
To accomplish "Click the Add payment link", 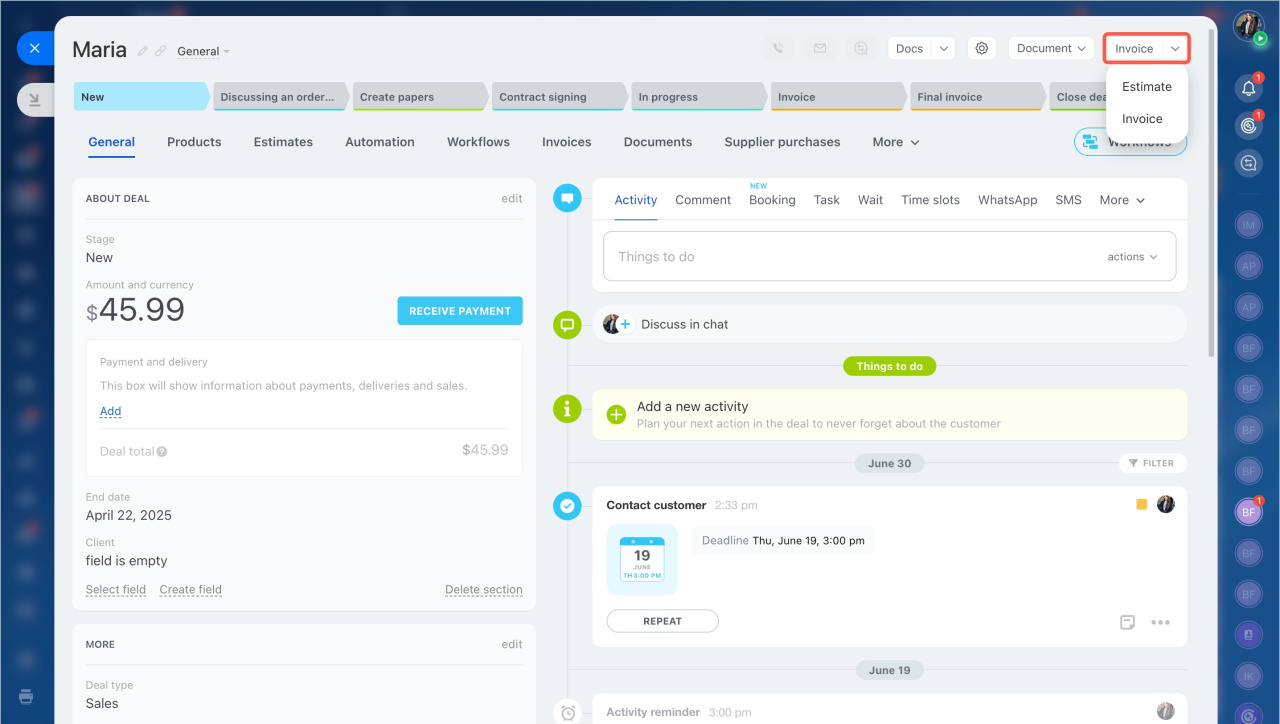I will [x=110, y=411].
